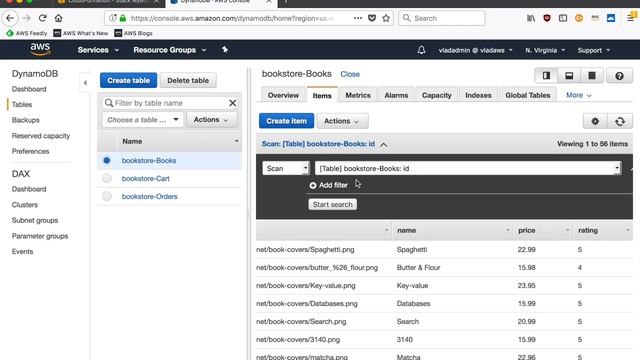Open Backups in DynamoDB navigation
640x360 pixels.
26,120
